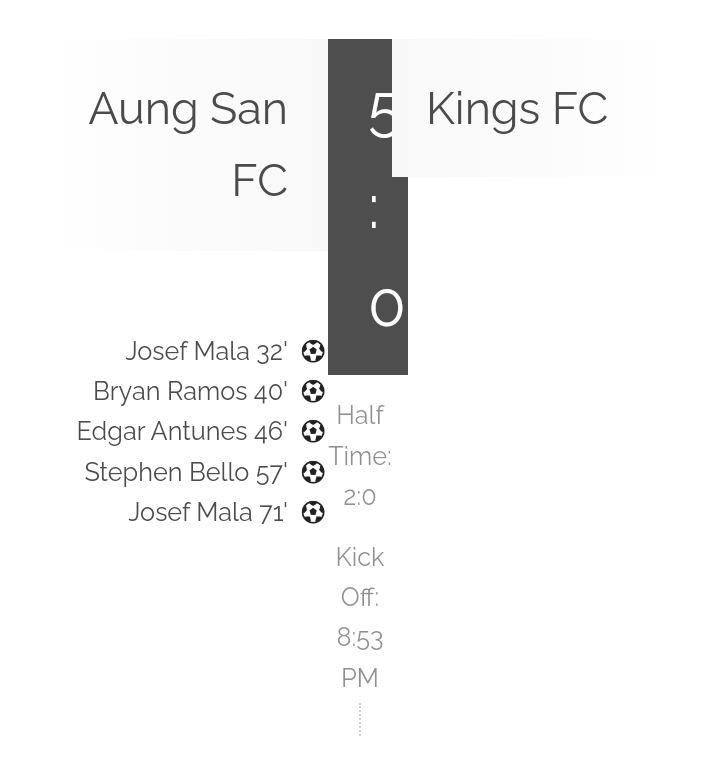Click the half time score 2:0
The height and width of the screenshot is (777, 719).
(360, 497)
